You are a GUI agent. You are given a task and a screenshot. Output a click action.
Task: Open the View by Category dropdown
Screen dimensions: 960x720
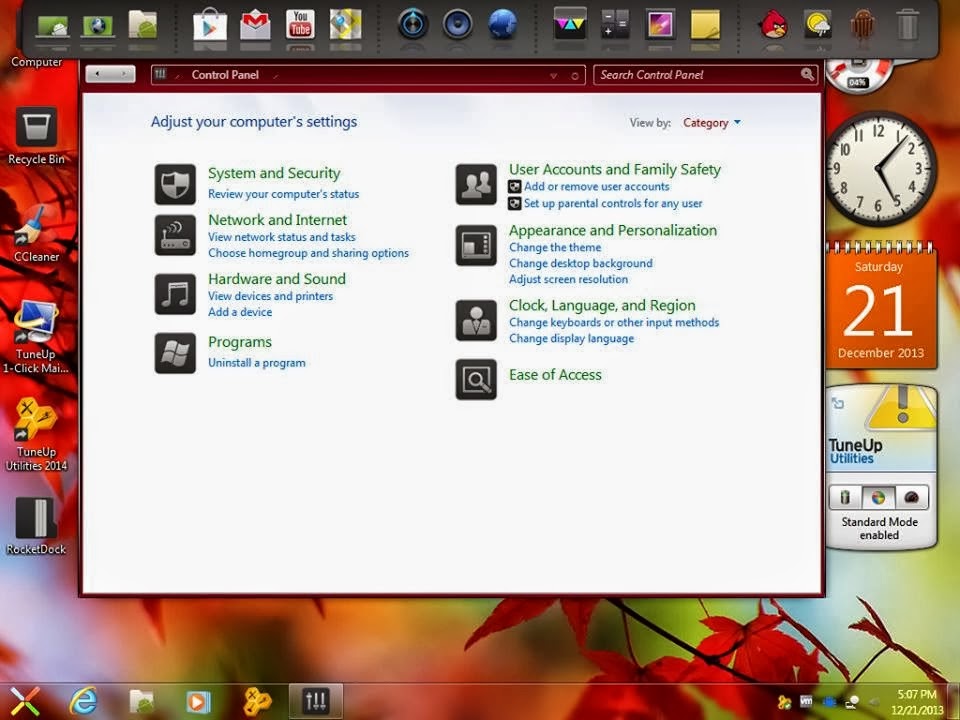click(x=711, y=122)
